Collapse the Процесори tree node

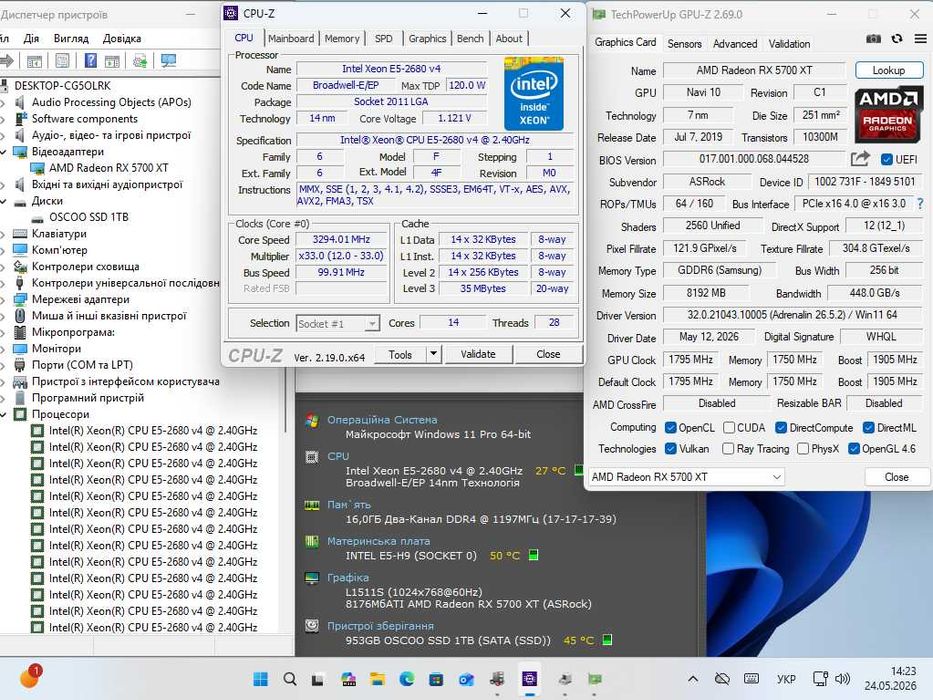pyautogui.click(x=4, y=414)
